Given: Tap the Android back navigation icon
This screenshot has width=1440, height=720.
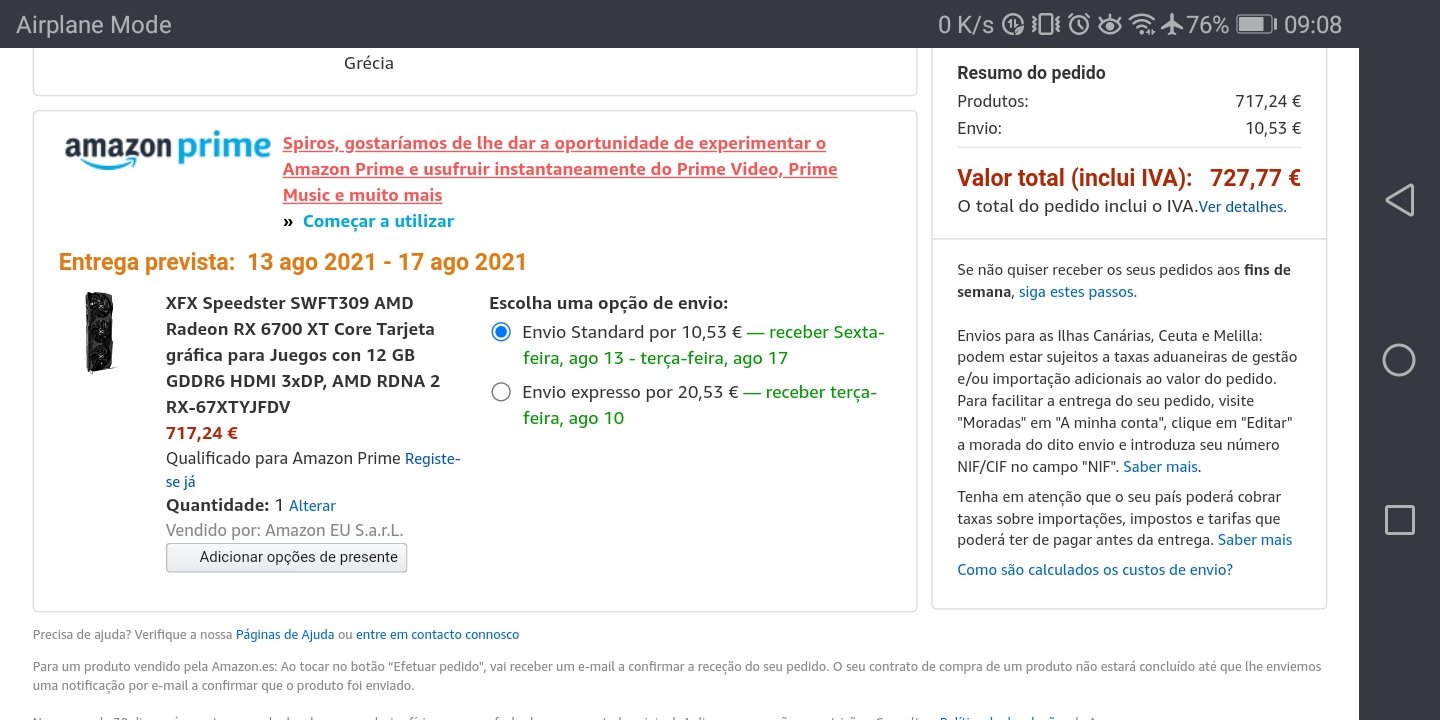Looking at the screenshot, I should tap(1399, 200).
